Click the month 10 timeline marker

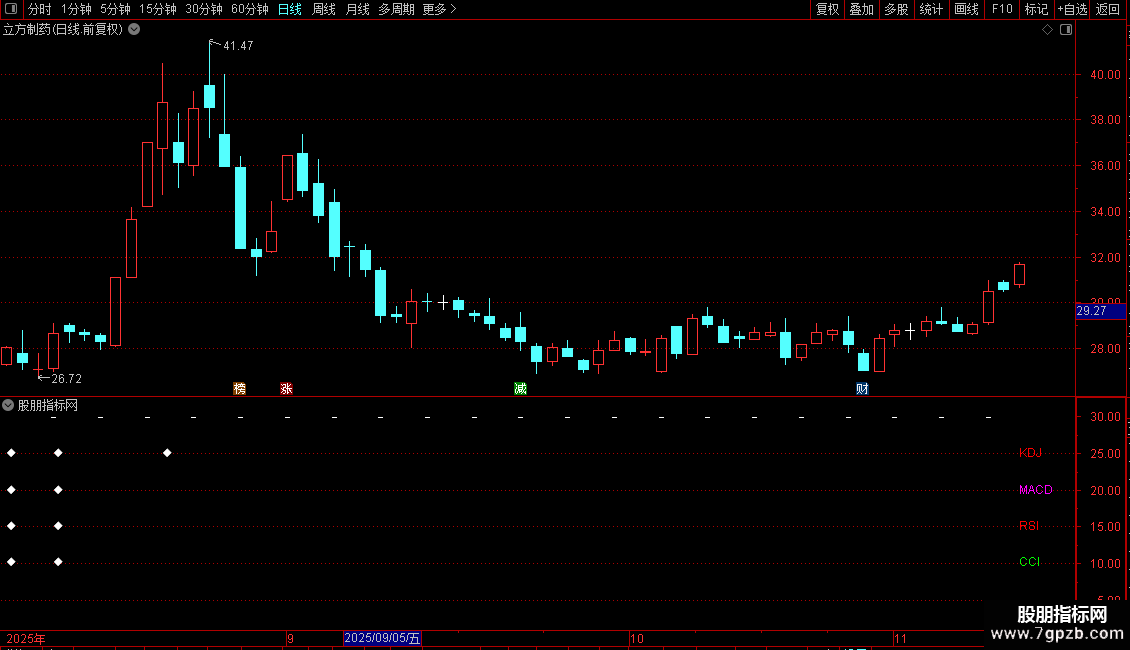[636, 638]
